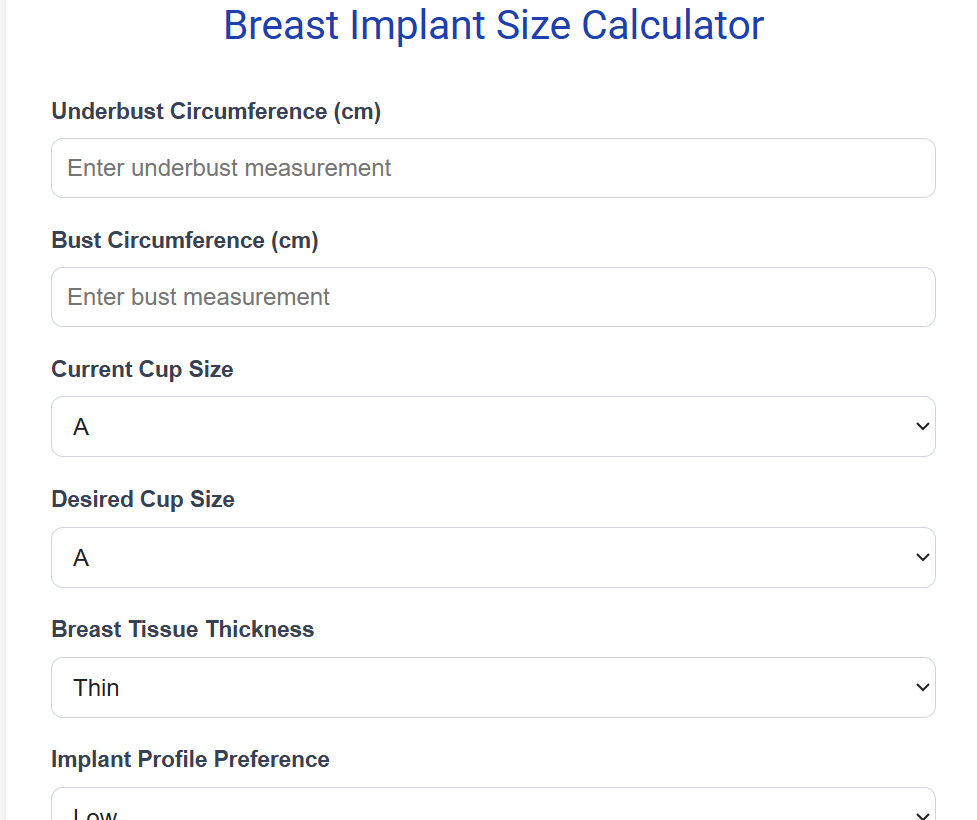
Task: Click the 'Underbust Circumference (cm)' label
Action: 216,111
